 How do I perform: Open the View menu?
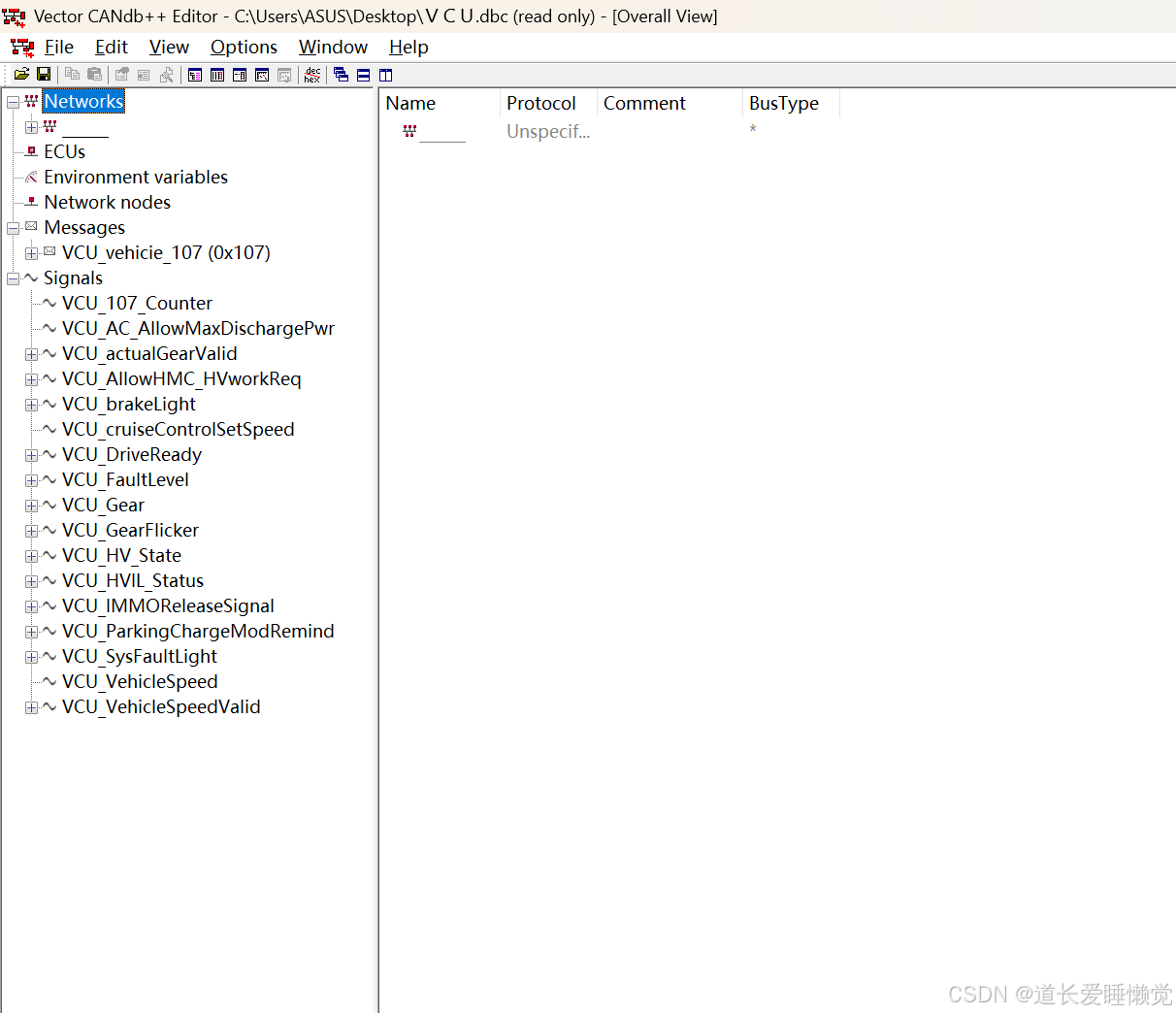[x=169, y=47]
